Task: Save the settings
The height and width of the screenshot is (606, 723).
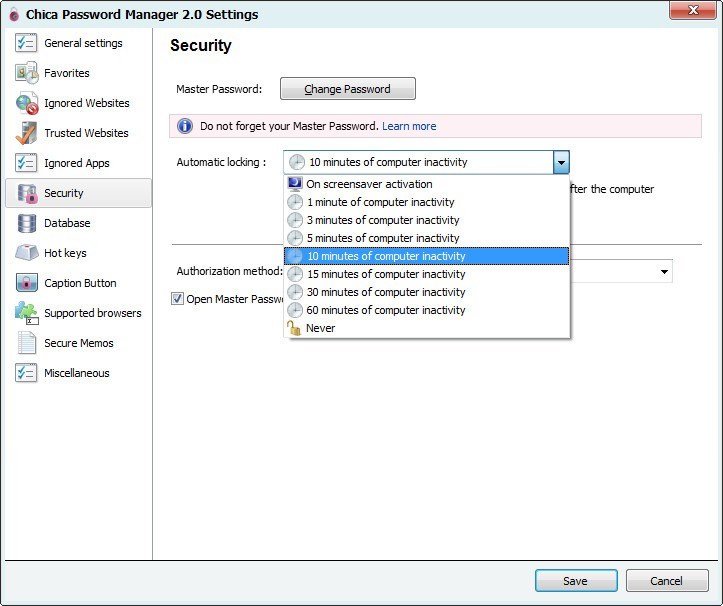Action: click(x=576, y=581)
